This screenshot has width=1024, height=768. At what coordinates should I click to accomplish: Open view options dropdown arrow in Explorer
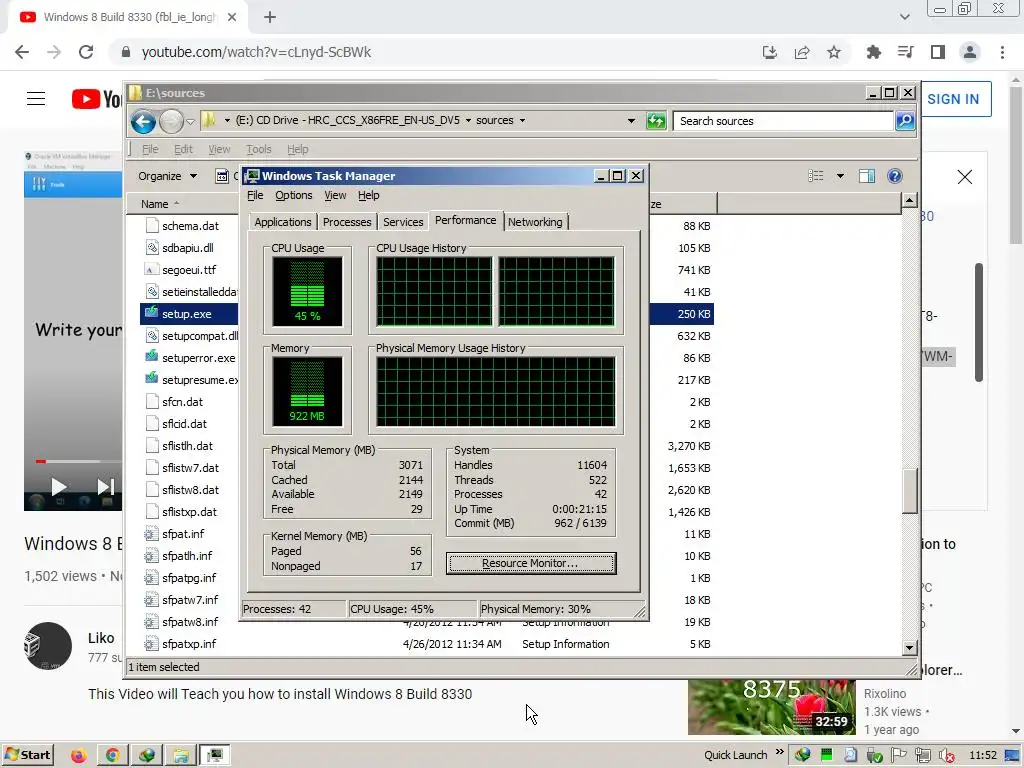[840, 176]
